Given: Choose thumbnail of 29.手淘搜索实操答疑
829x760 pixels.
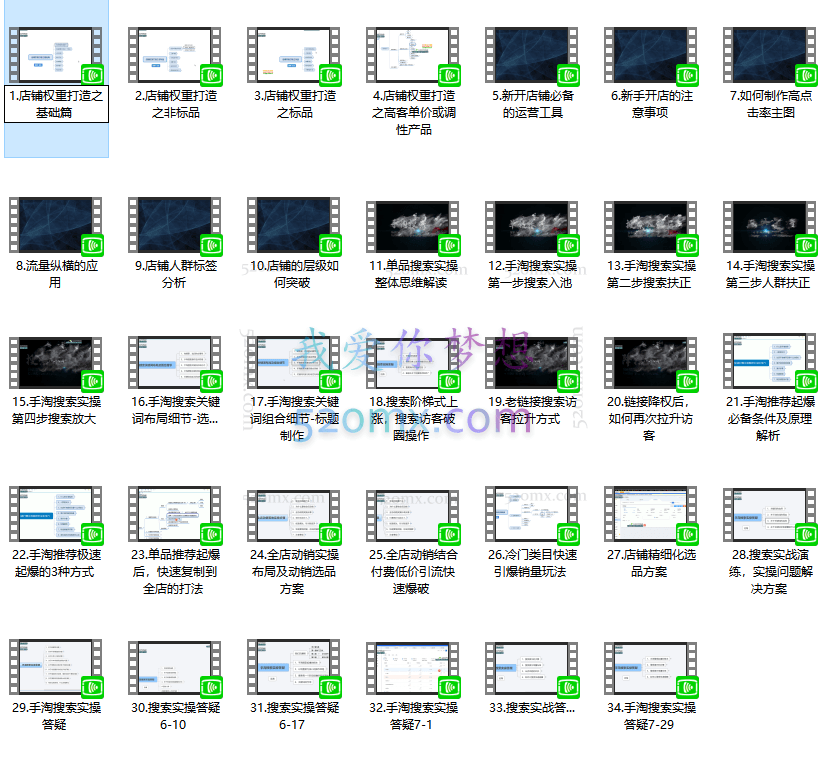Looking at the screenshot, I should coord(55,669).
